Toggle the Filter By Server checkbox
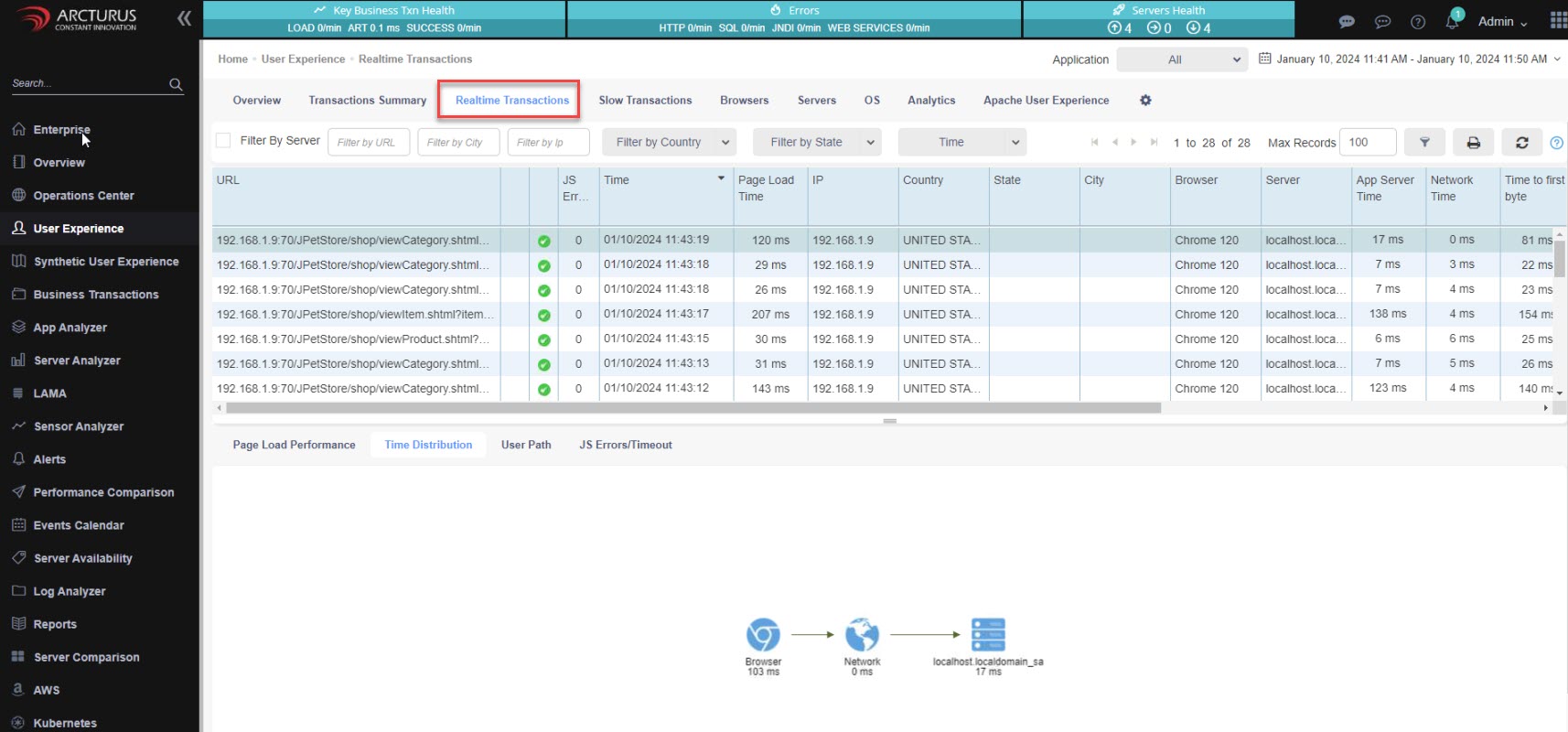 pyautogui.click(x=223, y=141)
